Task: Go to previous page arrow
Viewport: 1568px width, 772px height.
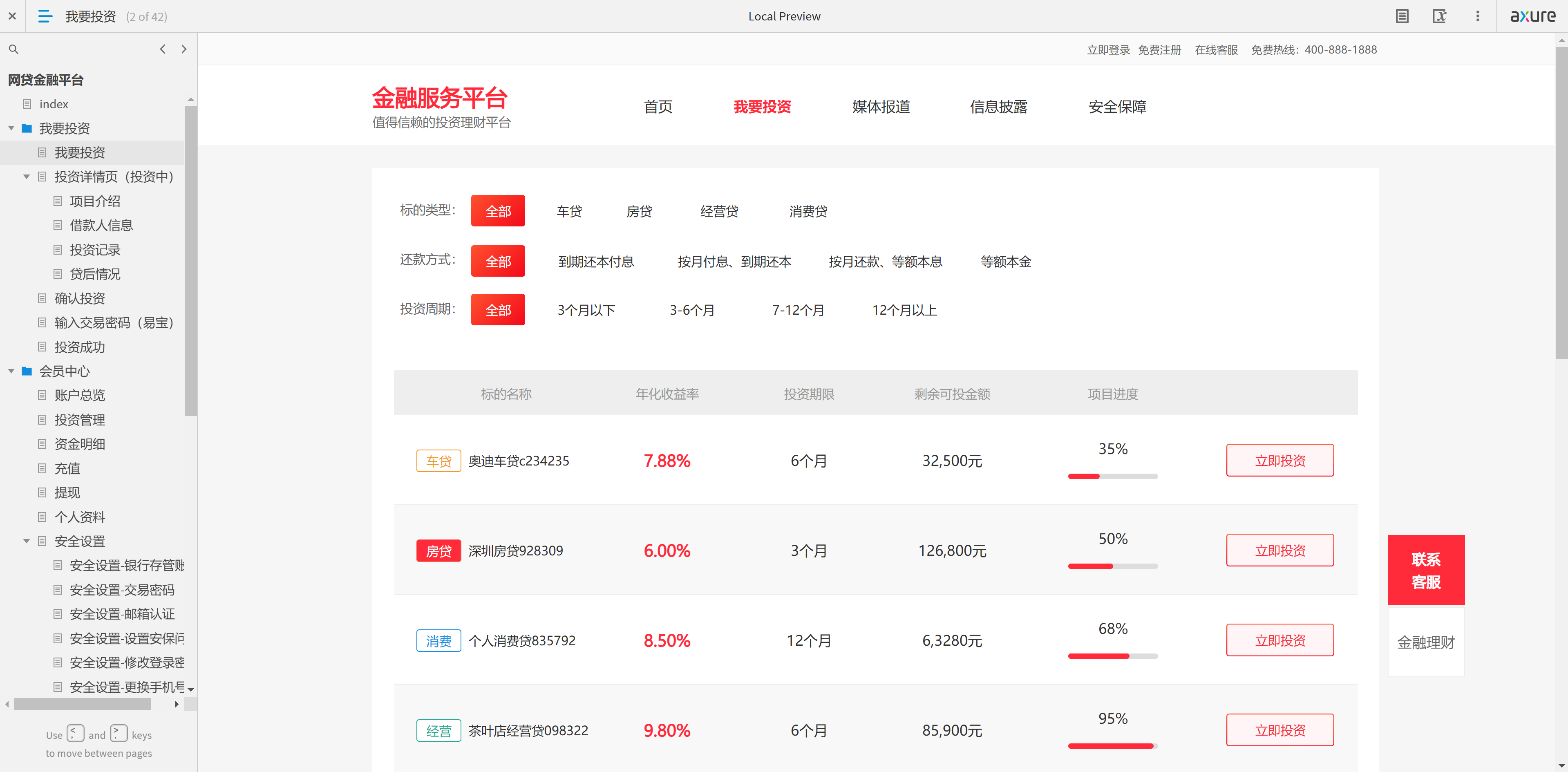Action: [163, 49]
